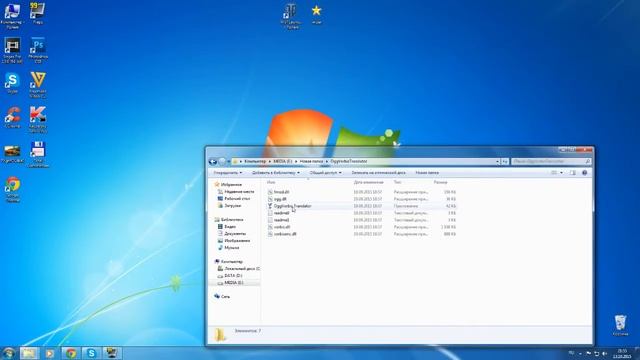Open Сеть in the navigation pane

[x=222, y=296]
